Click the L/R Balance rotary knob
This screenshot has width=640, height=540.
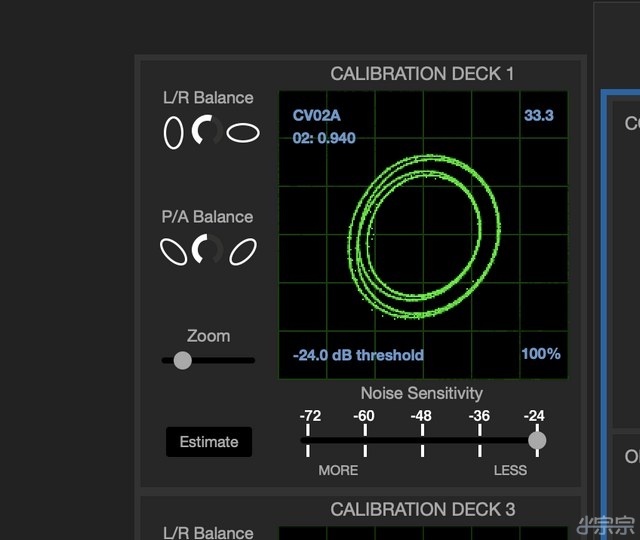[x=207, y=131]
